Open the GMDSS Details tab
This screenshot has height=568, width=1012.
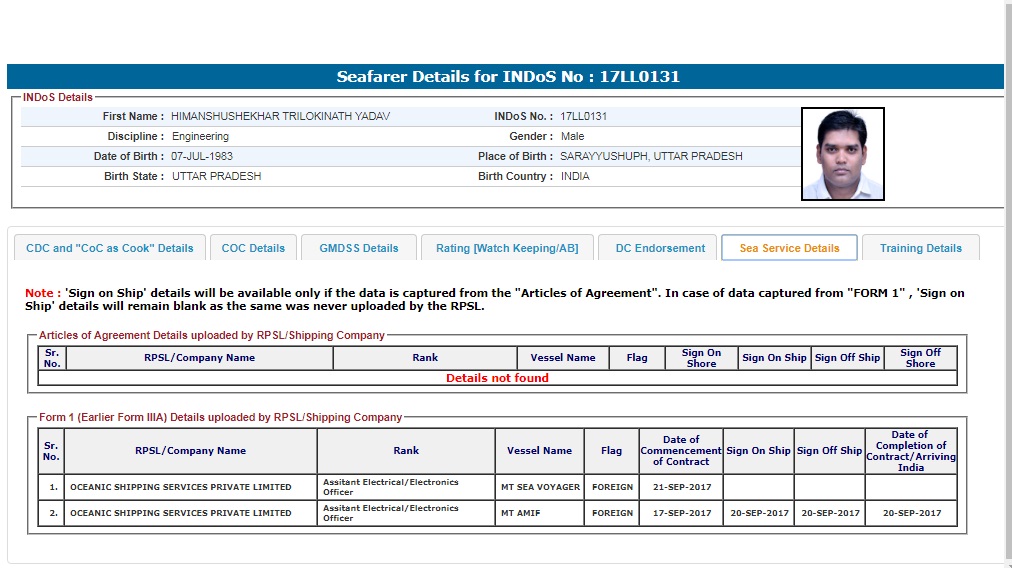[x=358, y=248]
